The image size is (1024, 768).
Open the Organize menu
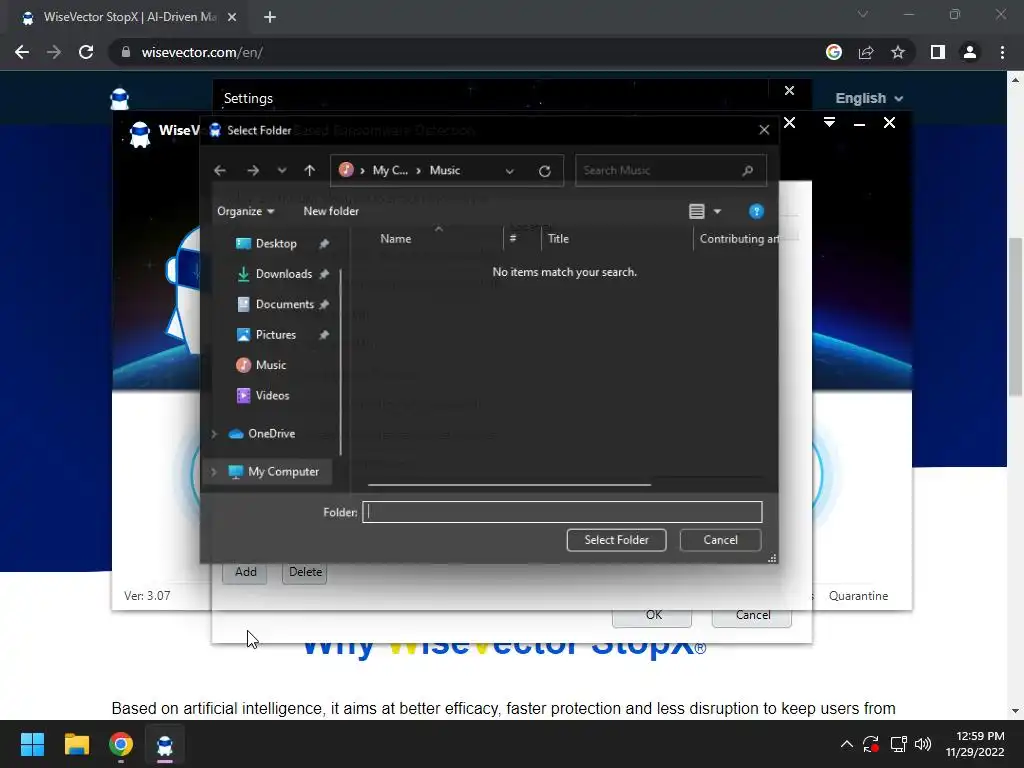coord(246,211)
